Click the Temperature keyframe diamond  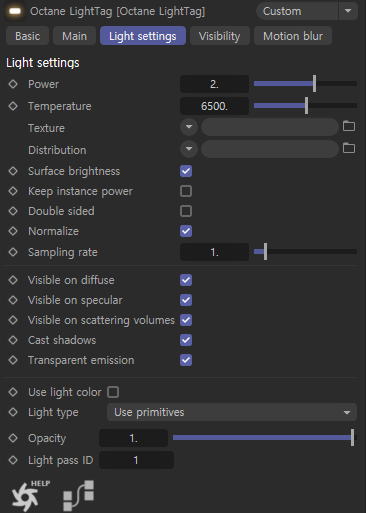click(x=13, y=106)
